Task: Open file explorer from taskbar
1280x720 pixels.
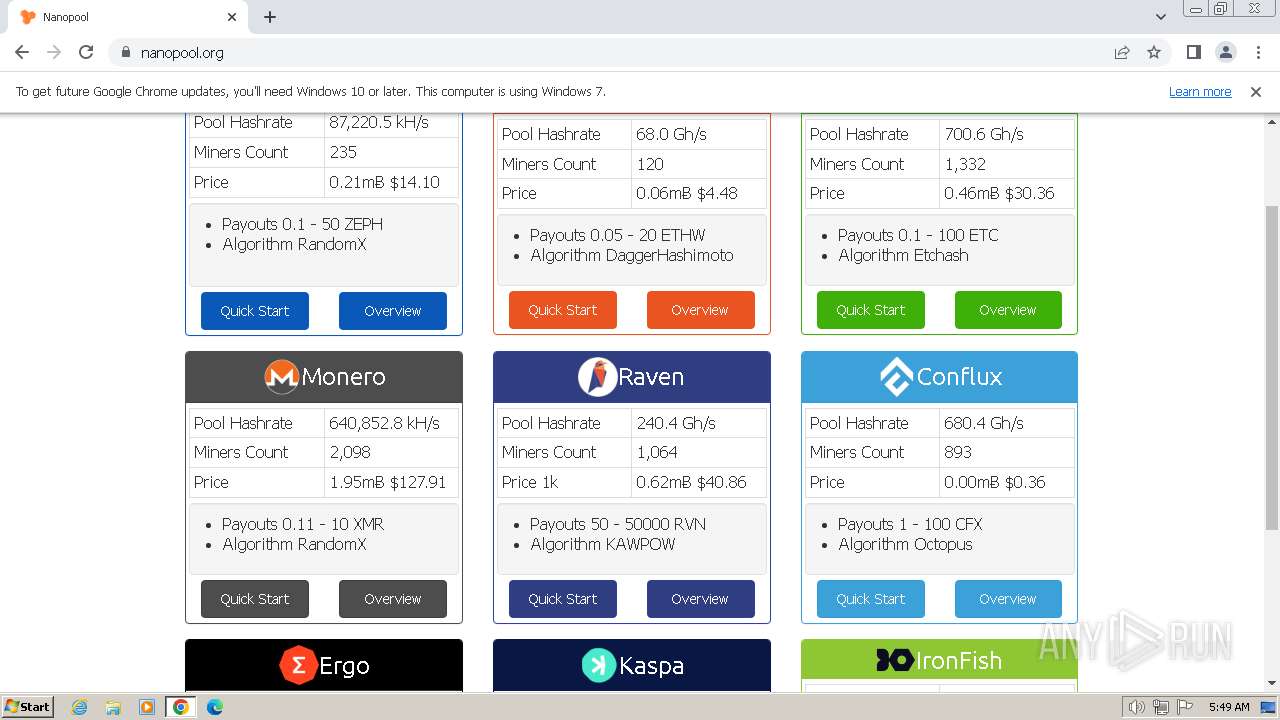Action: point(113,707)
